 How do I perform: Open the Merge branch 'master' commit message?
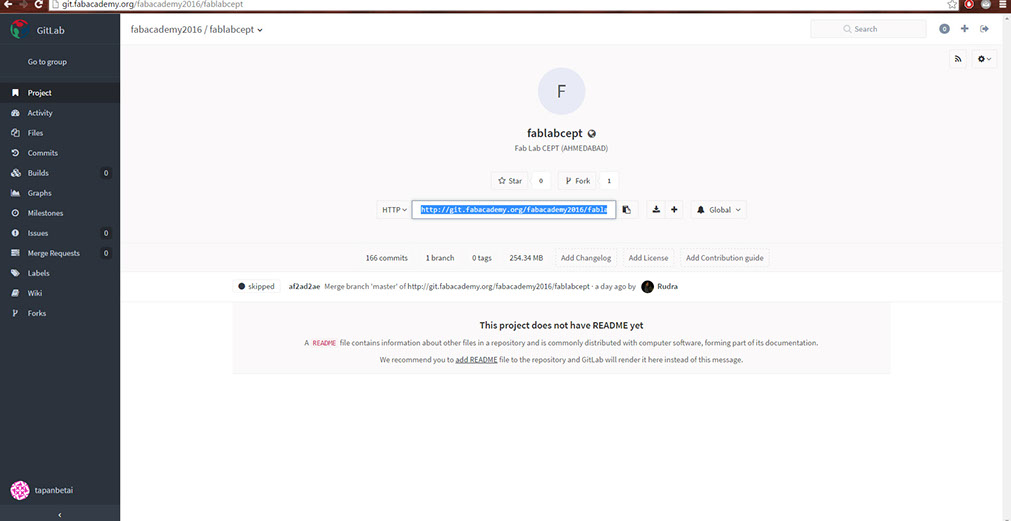click(x=456, y=286)
